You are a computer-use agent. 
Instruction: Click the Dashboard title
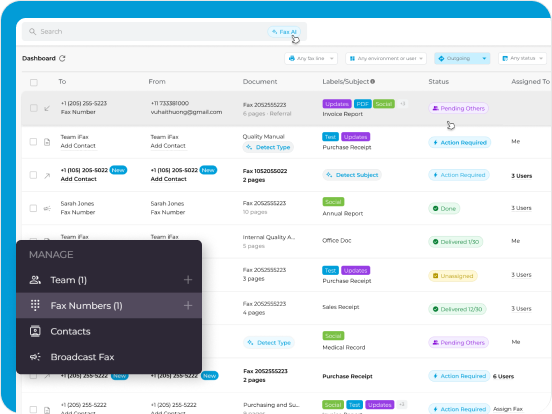click(x=39, y=58)
